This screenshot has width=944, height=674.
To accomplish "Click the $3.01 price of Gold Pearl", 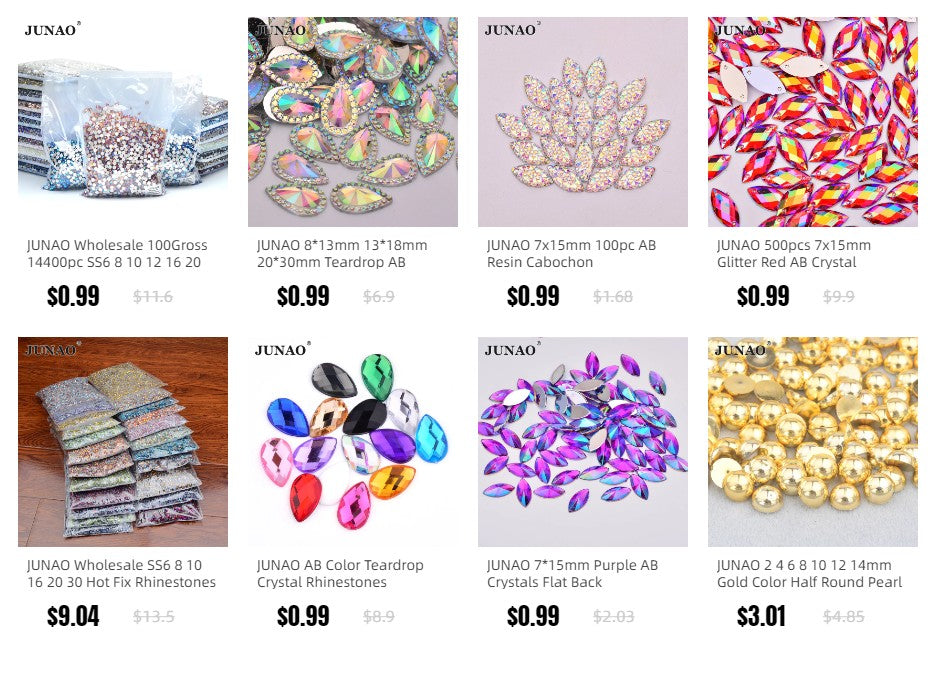I will [762, 616].
